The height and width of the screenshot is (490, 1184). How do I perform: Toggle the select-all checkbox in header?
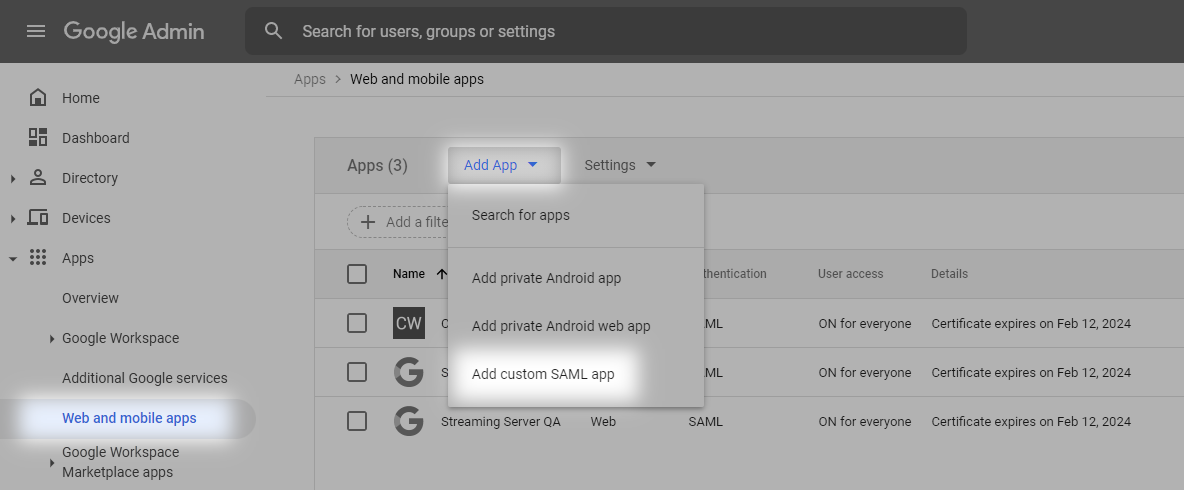click(x=357, y=274)
